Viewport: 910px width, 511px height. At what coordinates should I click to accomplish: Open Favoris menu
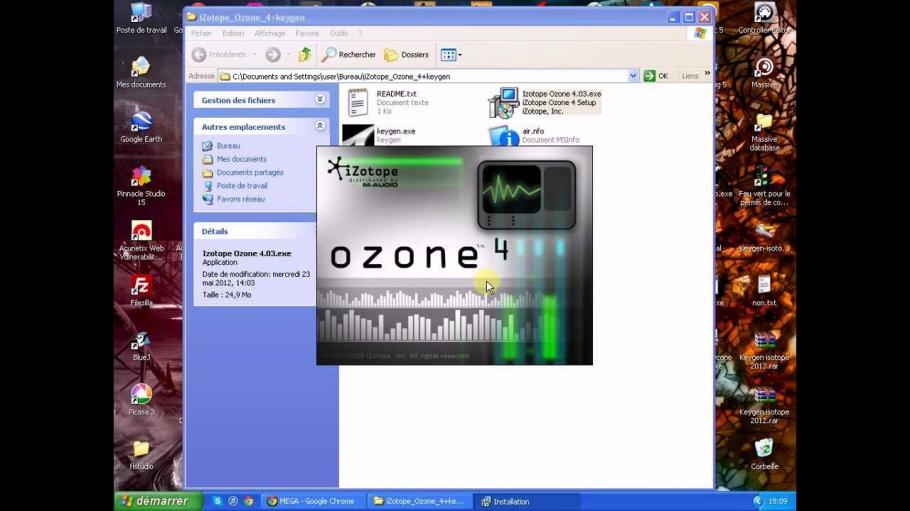(x=307, y=34)
